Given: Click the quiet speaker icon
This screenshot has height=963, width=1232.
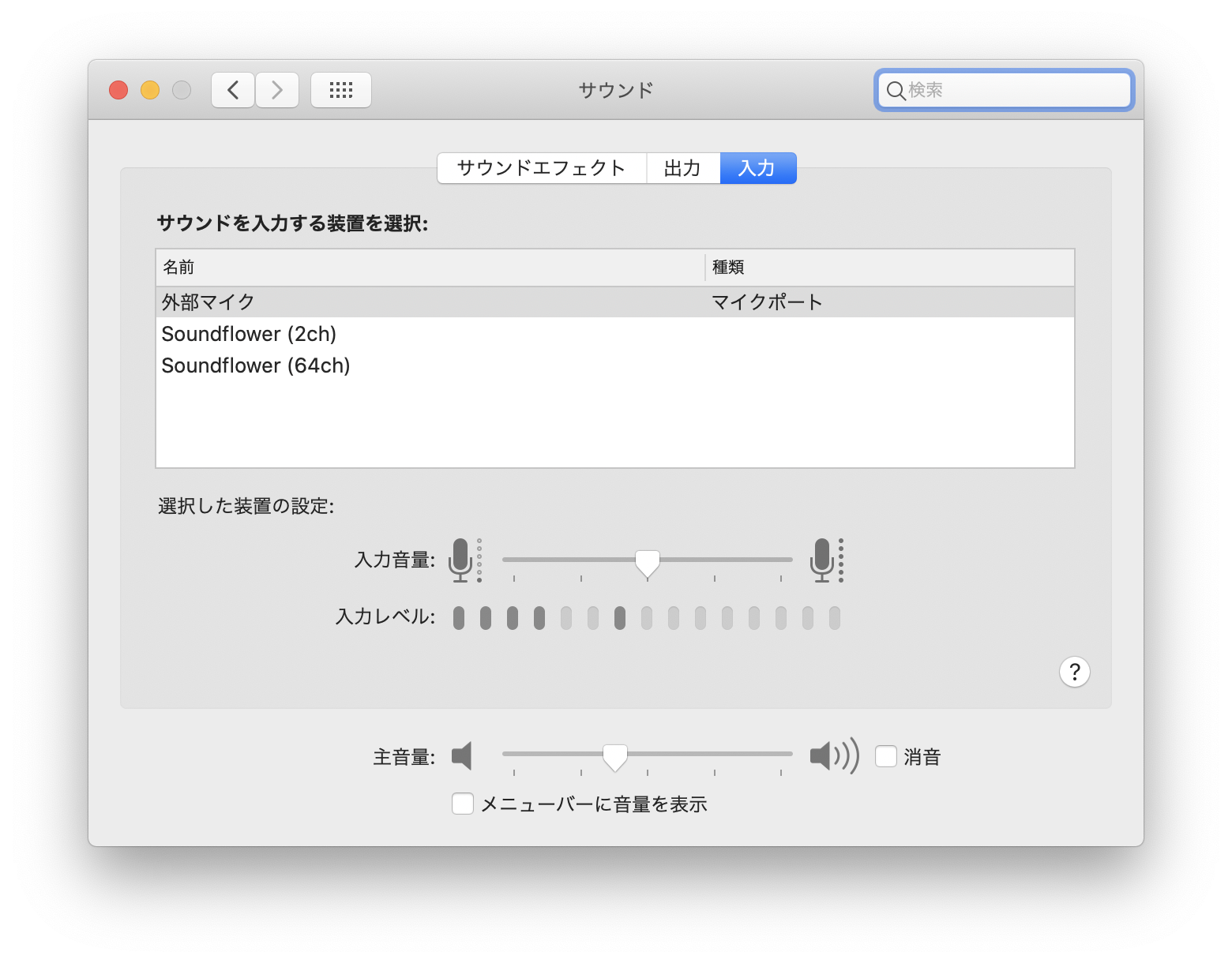Looking at the screenshot, I should coord(462,755).
